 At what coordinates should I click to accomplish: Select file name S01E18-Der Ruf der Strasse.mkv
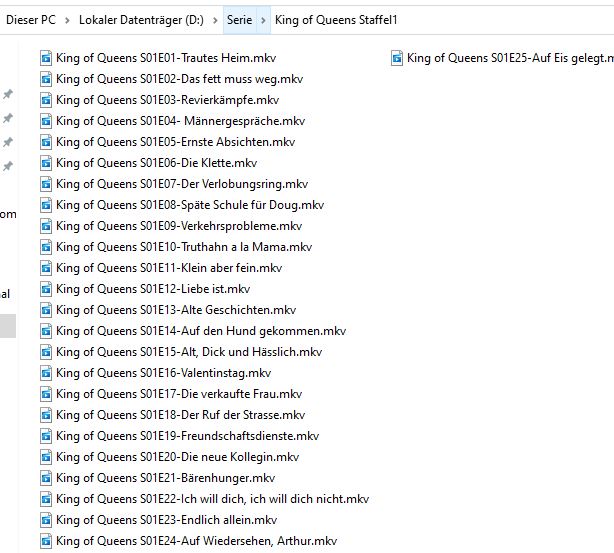(x=181, y=415)
